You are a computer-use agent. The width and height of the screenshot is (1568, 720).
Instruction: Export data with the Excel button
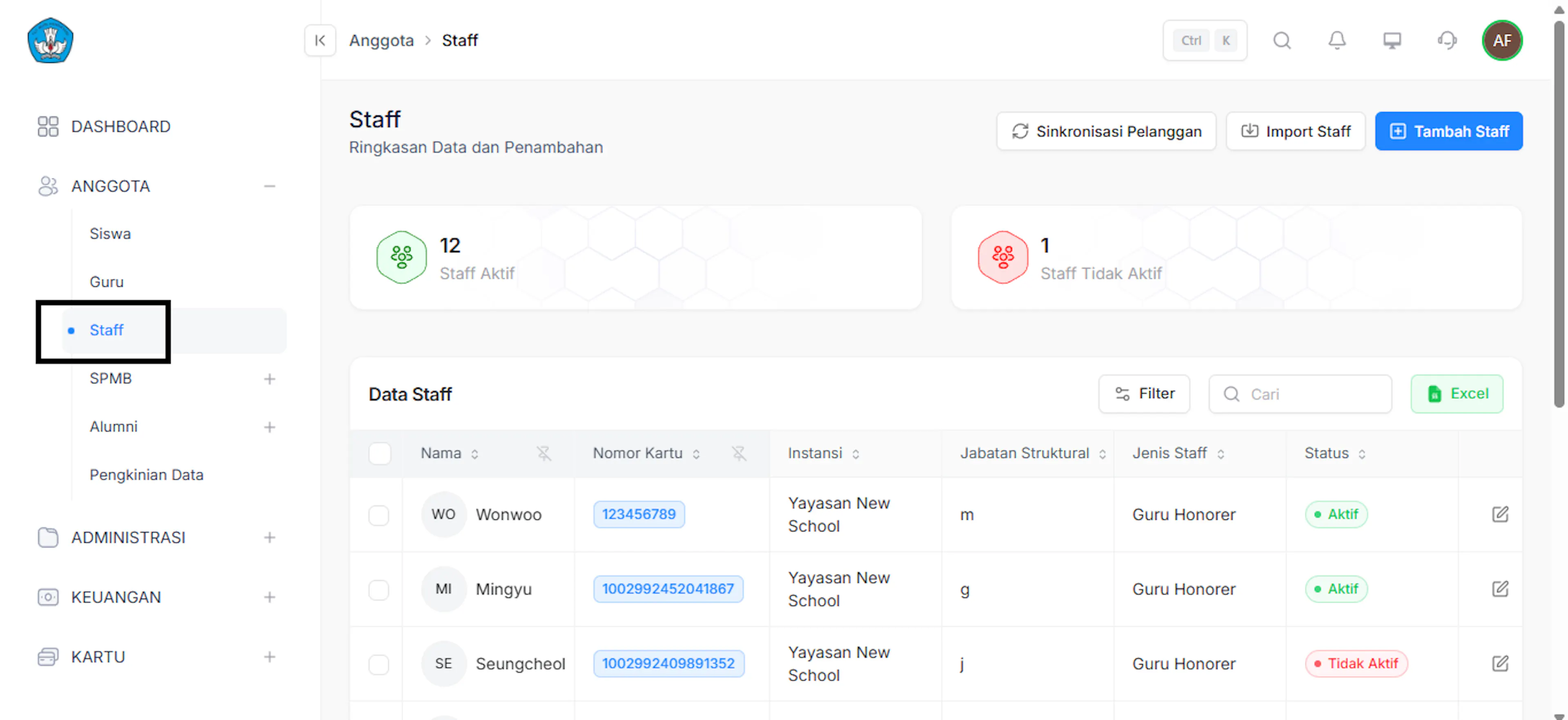[1457, 394]
